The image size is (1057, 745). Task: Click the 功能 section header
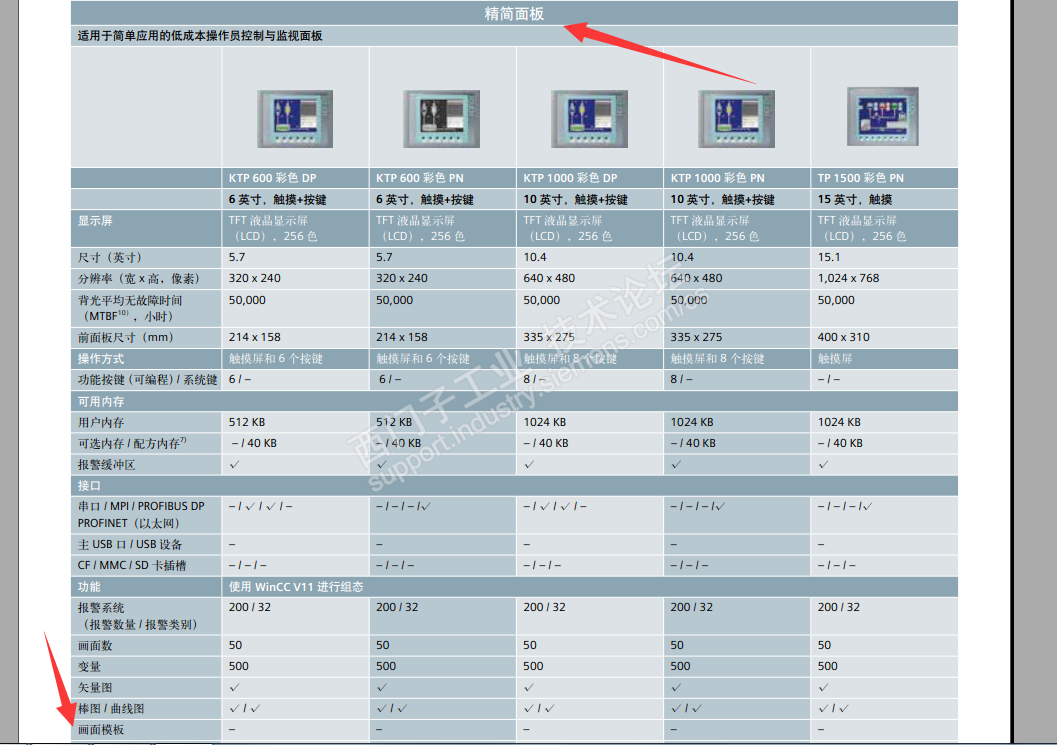[x=89, y=587]
